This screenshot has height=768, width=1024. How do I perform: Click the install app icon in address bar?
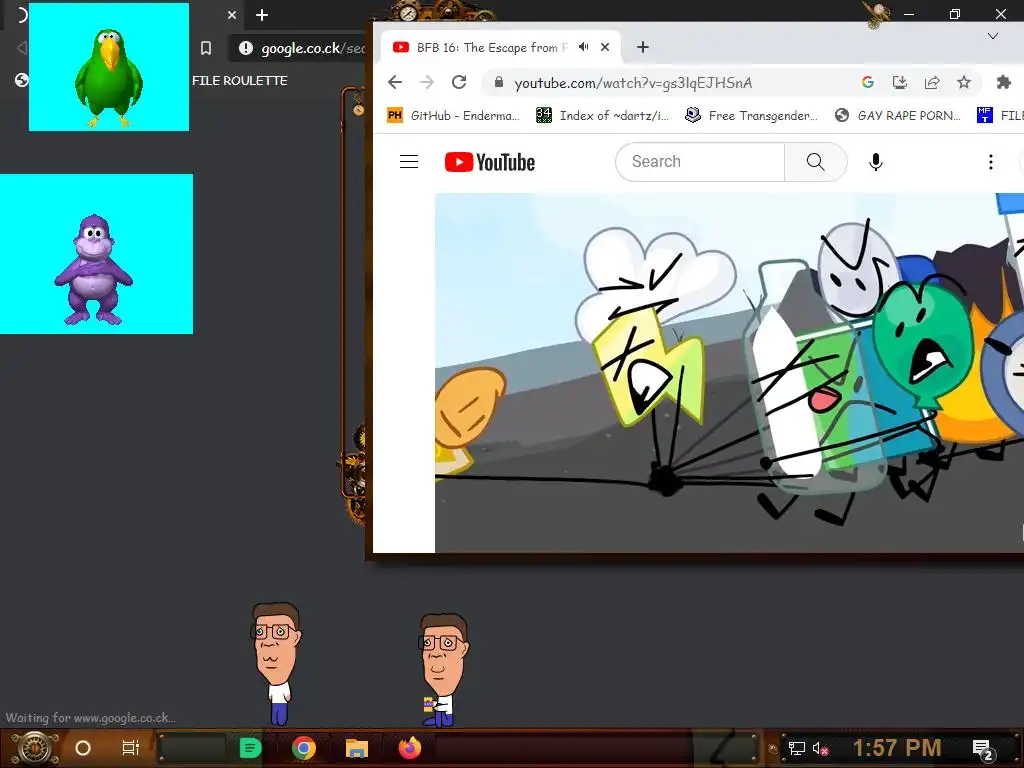point(900,82)
